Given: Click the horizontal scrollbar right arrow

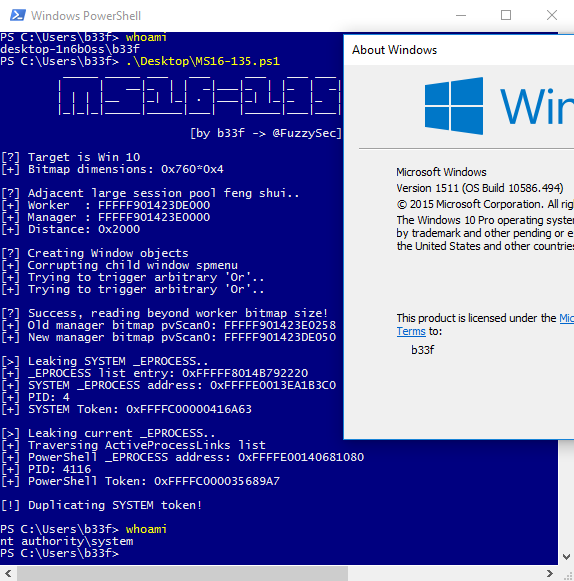Looking at the screenshot, I should (x=550, y=574).
